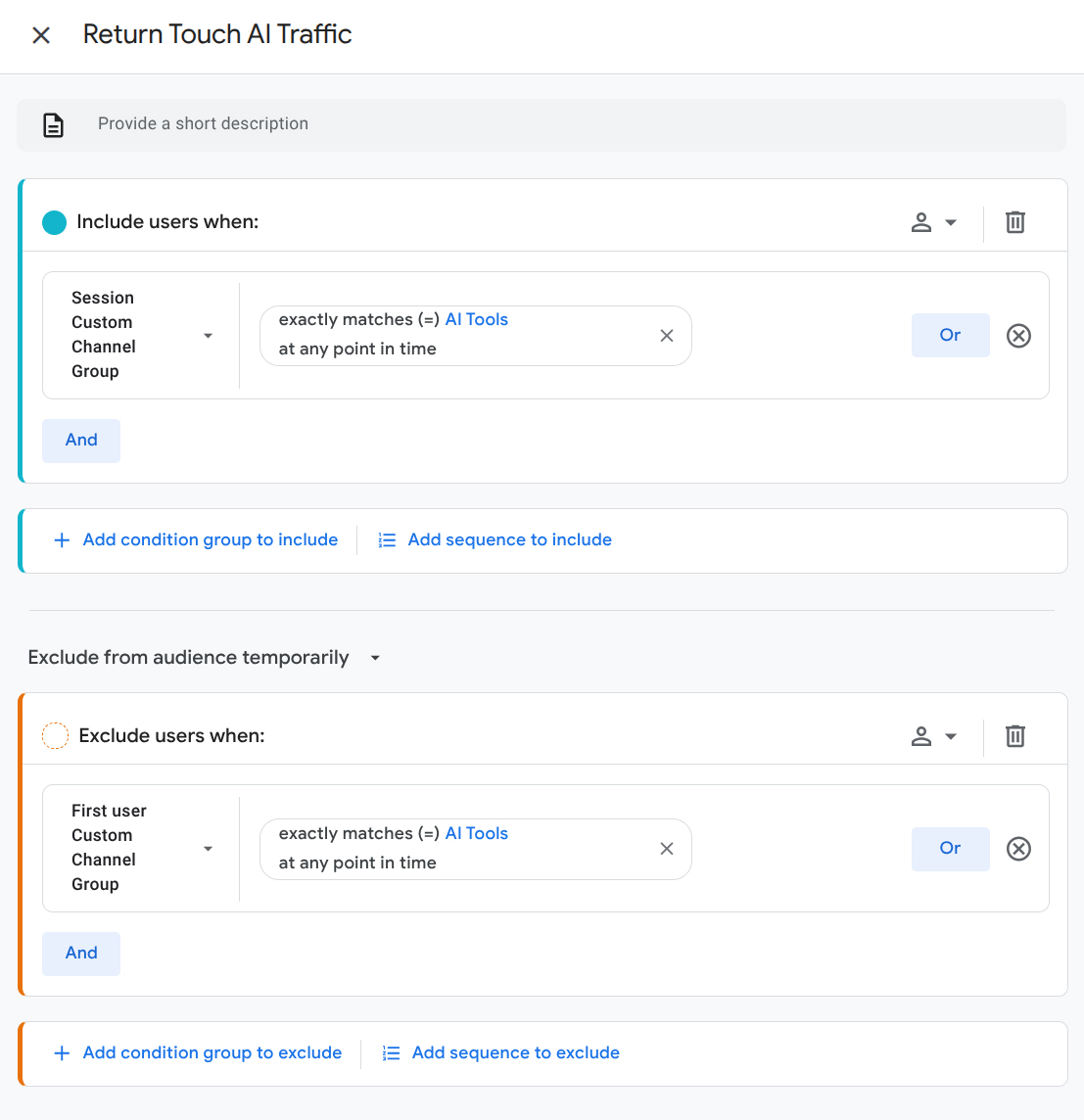Add condition group to include
The image size is (1084, 1120).
196,540
